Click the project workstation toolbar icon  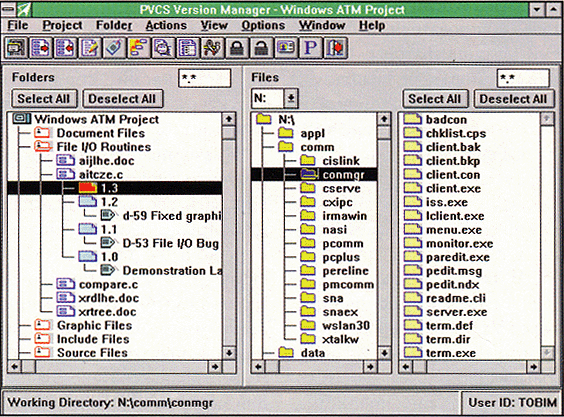[x=16, y=48]
